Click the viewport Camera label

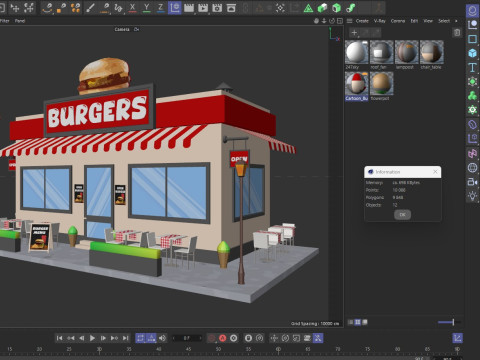tap(122, 29)
